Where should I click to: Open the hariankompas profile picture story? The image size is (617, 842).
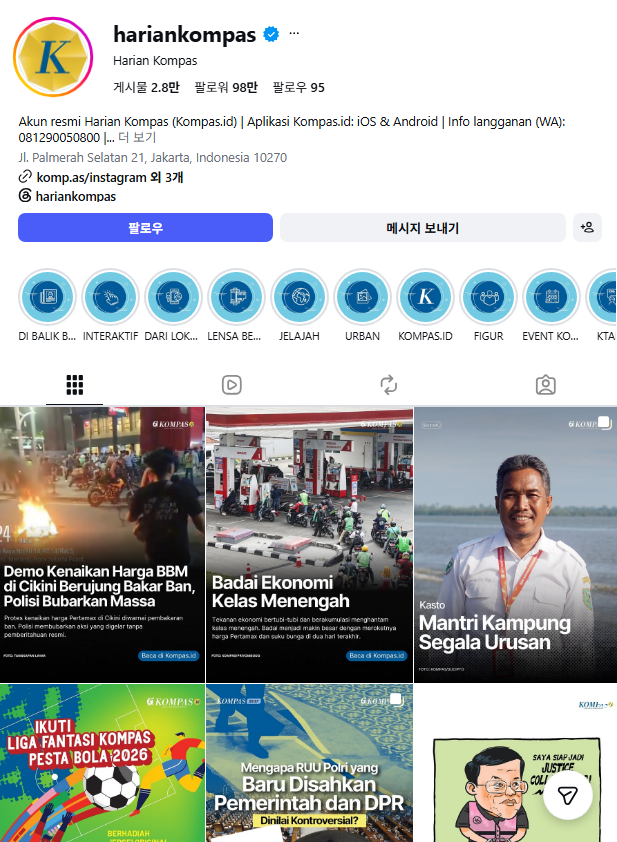pos(53,57)
